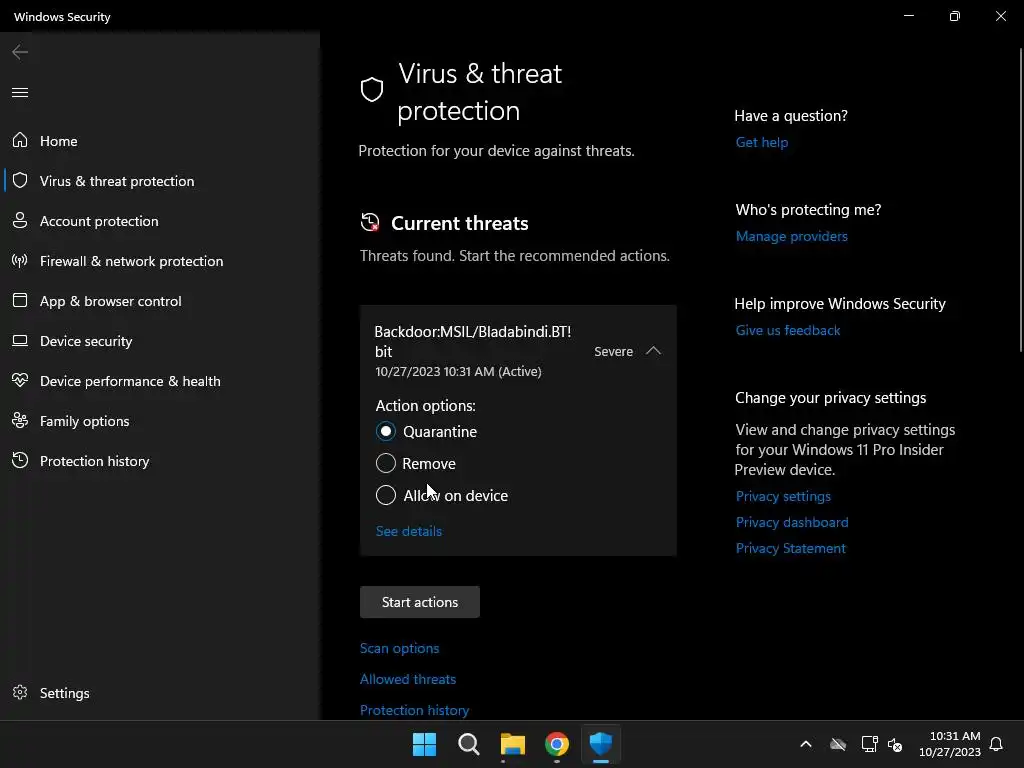This screenshot has width=1024, height=768.
Task: Open Privacy settings link
Action: 783,496
